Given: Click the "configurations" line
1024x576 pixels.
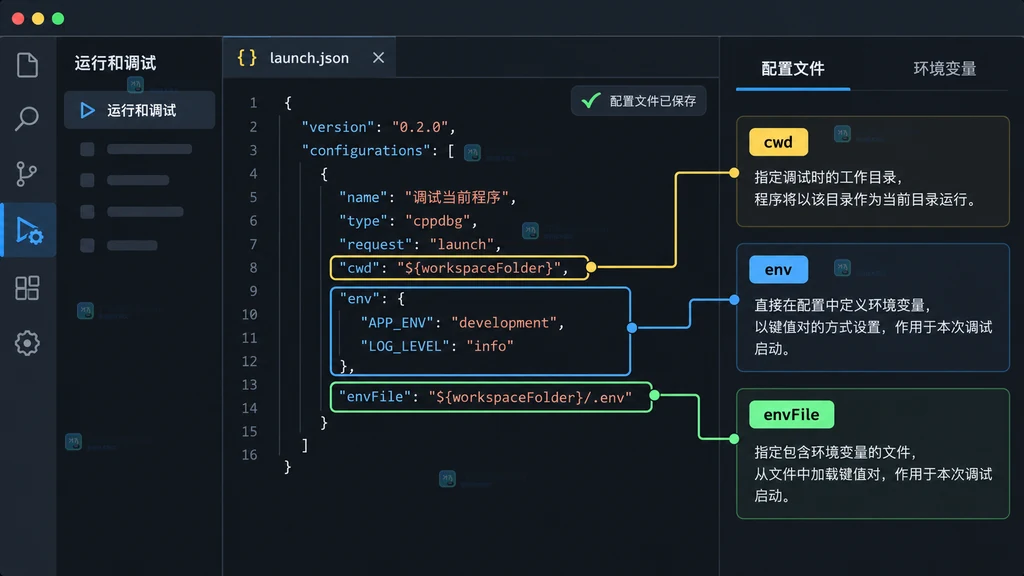Looking at the screenshot, I should (377, 150).
